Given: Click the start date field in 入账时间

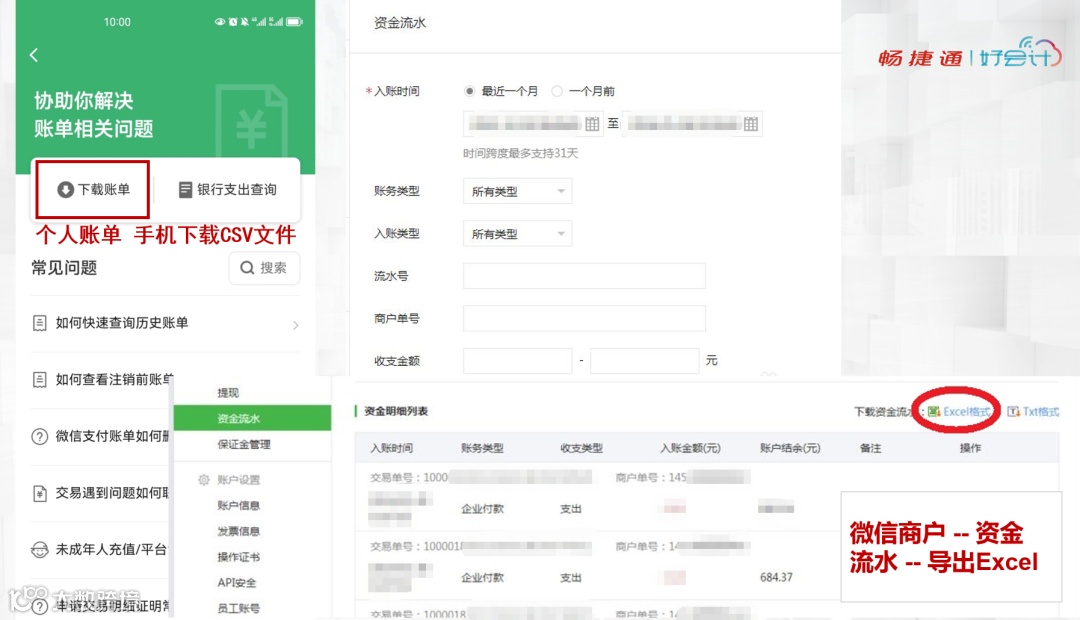Looking at the screenshot, I should click(533, 124).
